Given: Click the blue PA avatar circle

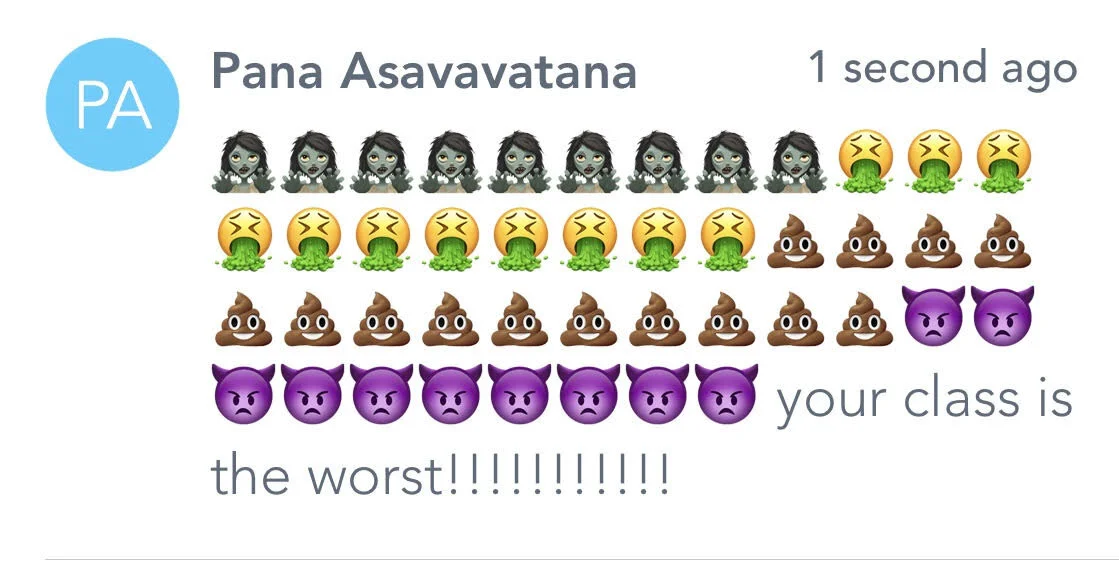Looking at the screenshot, I should click(113, 105).
